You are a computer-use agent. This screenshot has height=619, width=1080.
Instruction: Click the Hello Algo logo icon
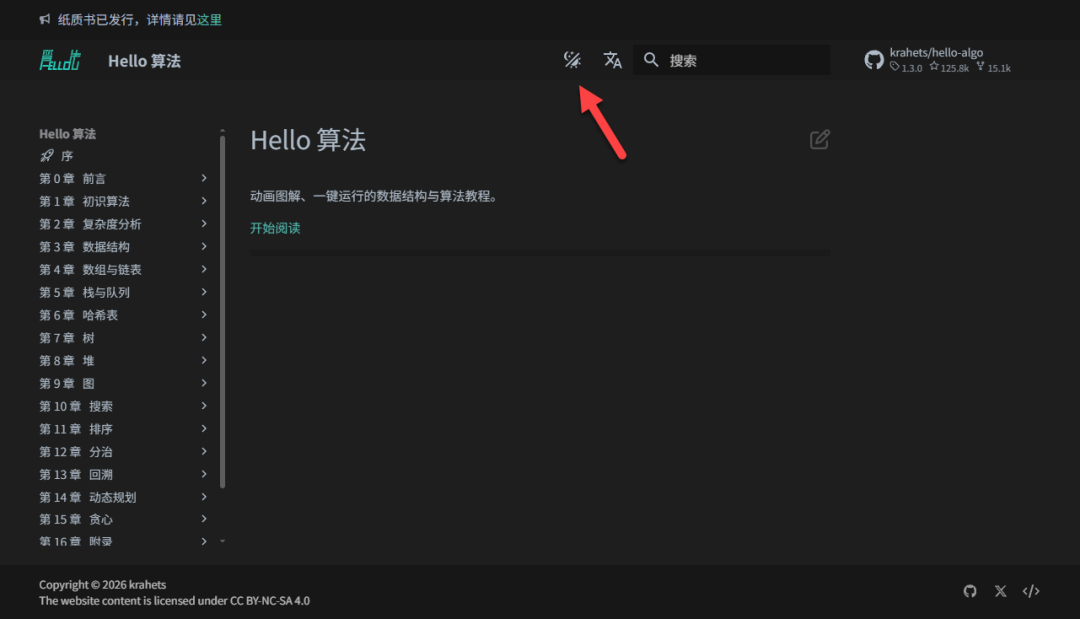coord(60,60)
